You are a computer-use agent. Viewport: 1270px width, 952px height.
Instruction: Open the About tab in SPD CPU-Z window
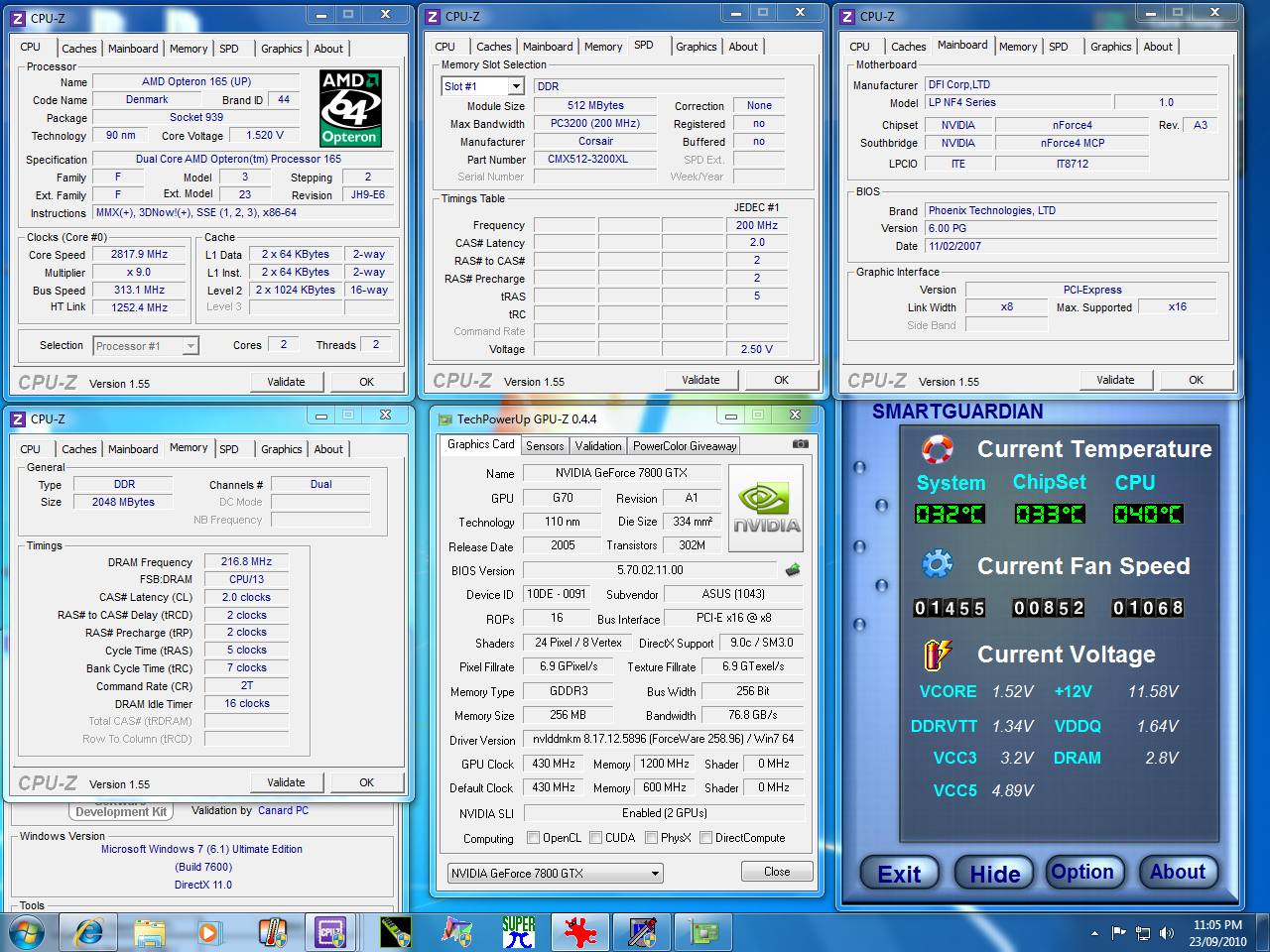click(x=743, y=47)
